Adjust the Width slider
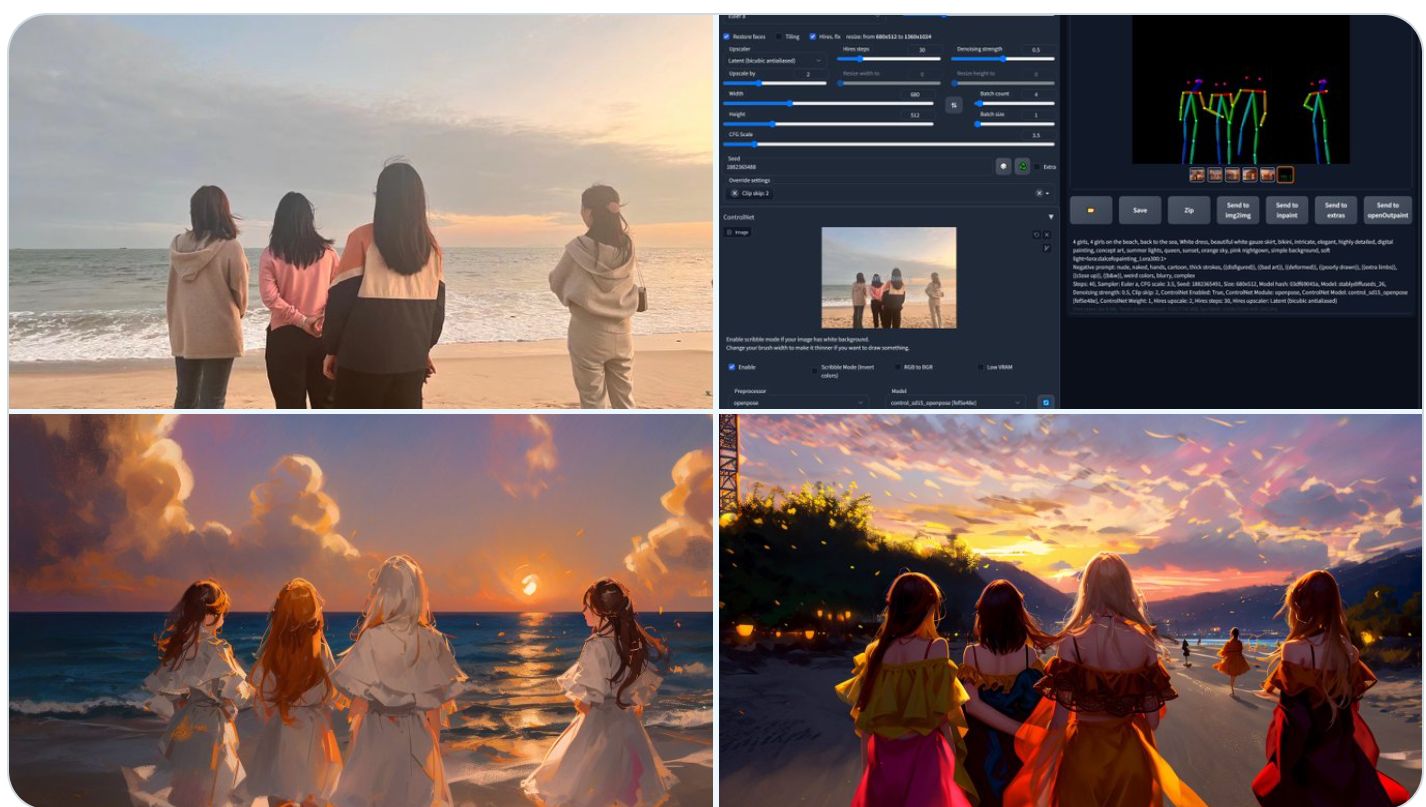This screenshot has width=1426, height=807. [829, 103]
